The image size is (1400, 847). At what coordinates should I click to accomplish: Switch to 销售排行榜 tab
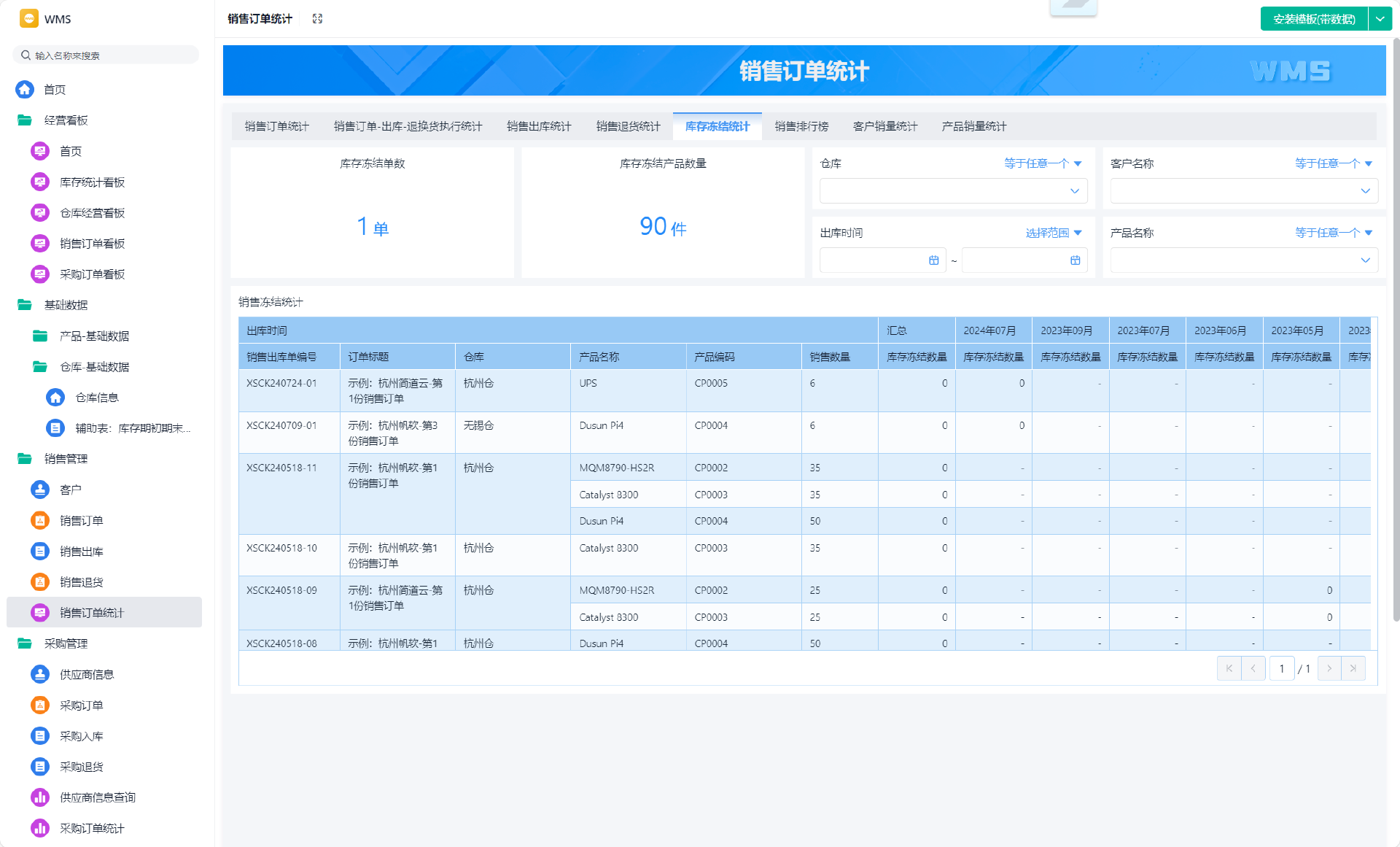801,126
